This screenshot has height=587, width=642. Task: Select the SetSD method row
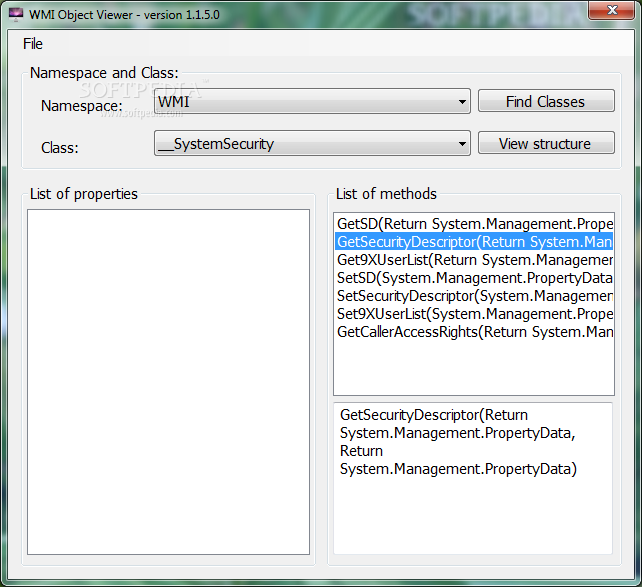(x=474, y=278)
